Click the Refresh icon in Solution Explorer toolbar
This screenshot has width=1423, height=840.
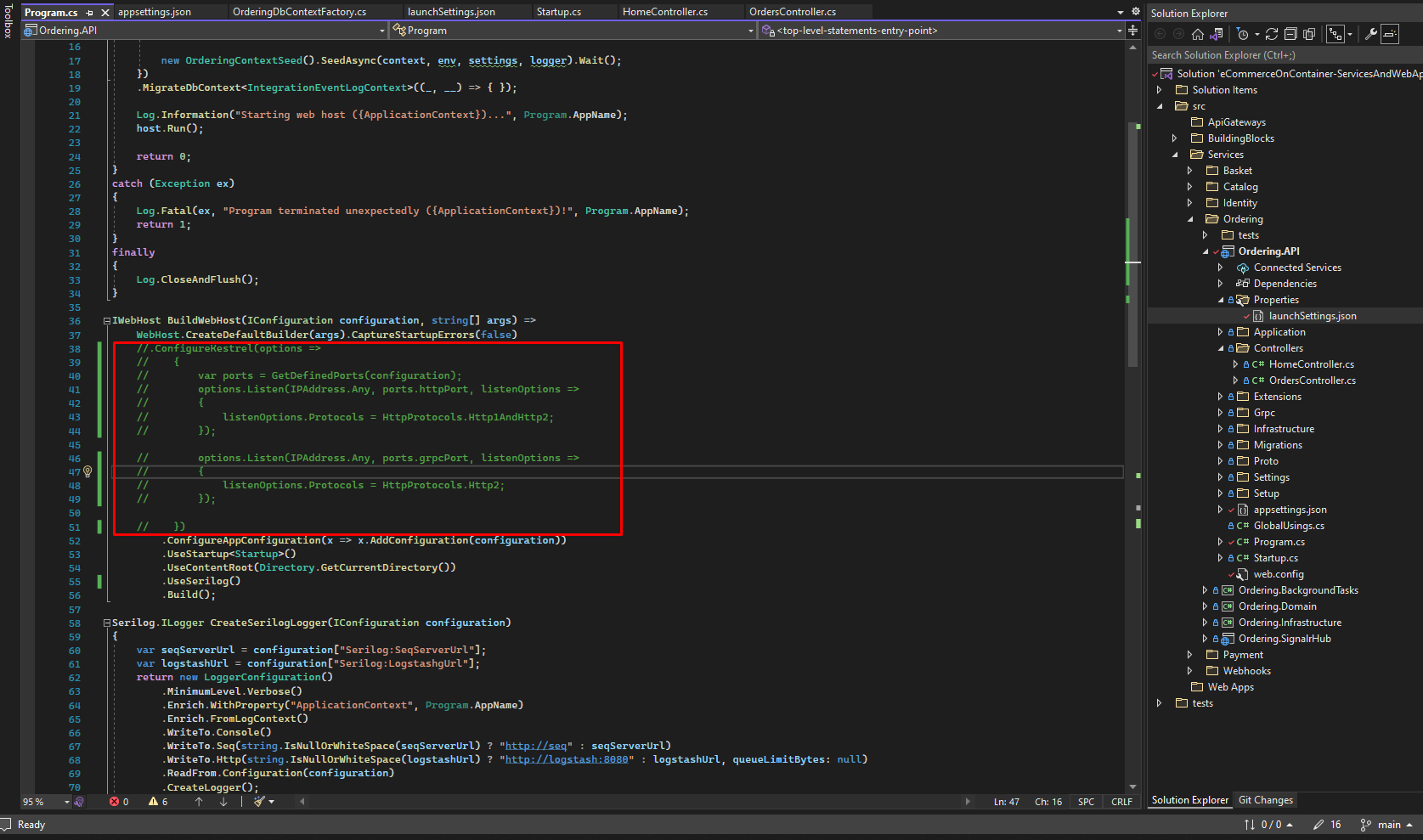(1272, 35)
